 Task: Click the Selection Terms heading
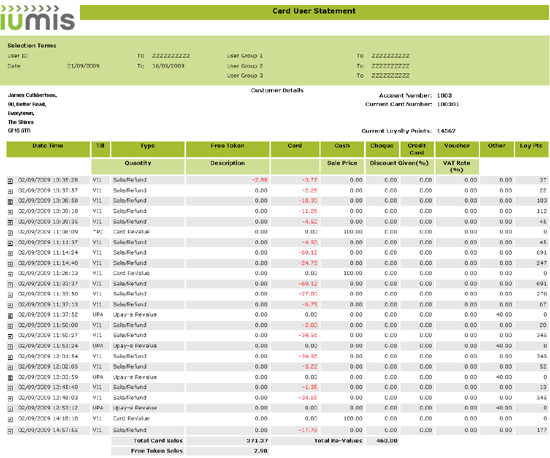click(x=32, y=46)
